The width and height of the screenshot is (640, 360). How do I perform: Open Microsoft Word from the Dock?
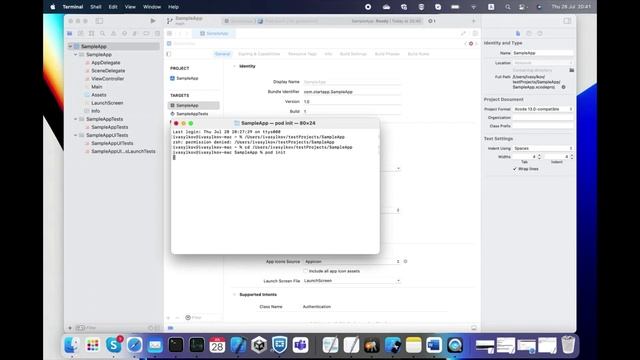tap(434, 345)
